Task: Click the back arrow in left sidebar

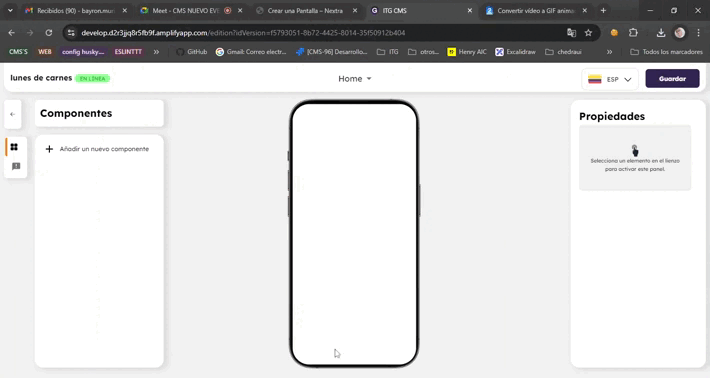Action: point(13,114)
